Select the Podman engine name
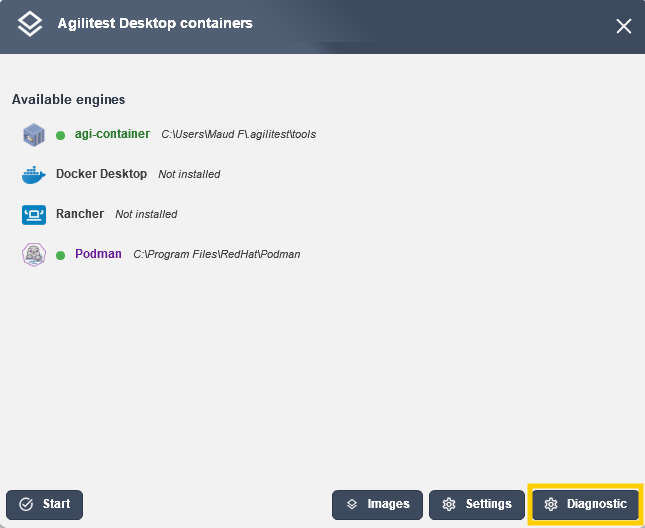The image size is (645, 528). click(98, 254)
